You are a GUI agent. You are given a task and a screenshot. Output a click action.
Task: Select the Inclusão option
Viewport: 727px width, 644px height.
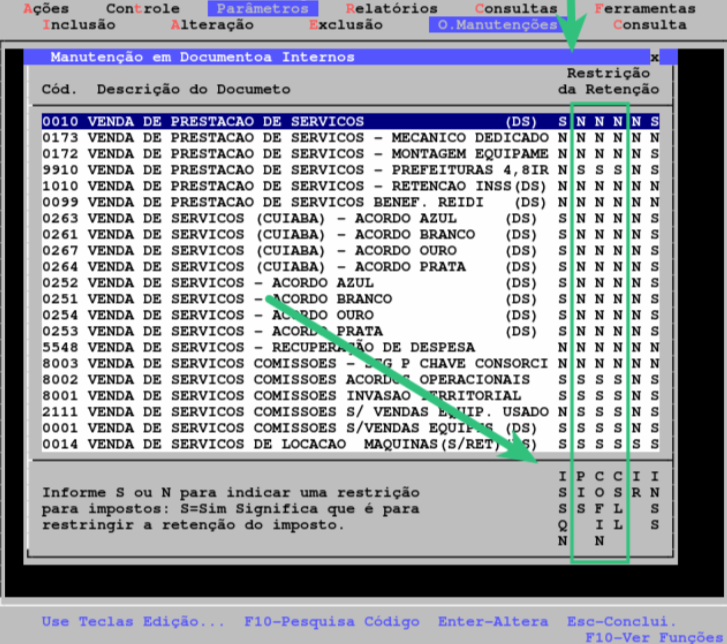pos(80,24)
